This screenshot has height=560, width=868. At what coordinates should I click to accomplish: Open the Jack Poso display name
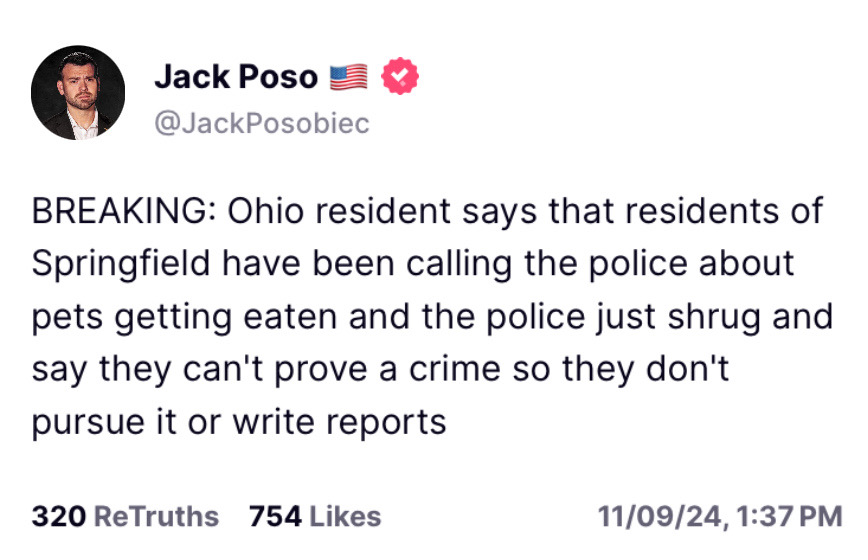tap(236, 77)
